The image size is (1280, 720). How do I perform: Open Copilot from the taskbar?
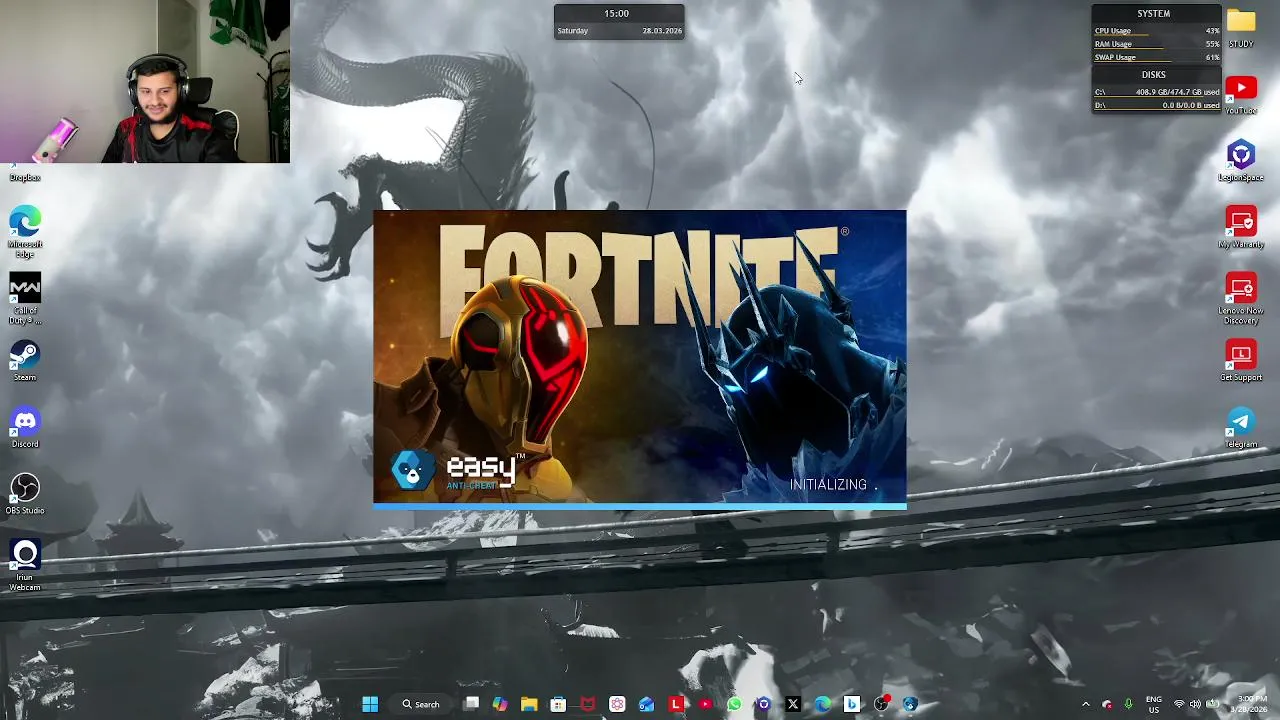[x=500, y=704]
